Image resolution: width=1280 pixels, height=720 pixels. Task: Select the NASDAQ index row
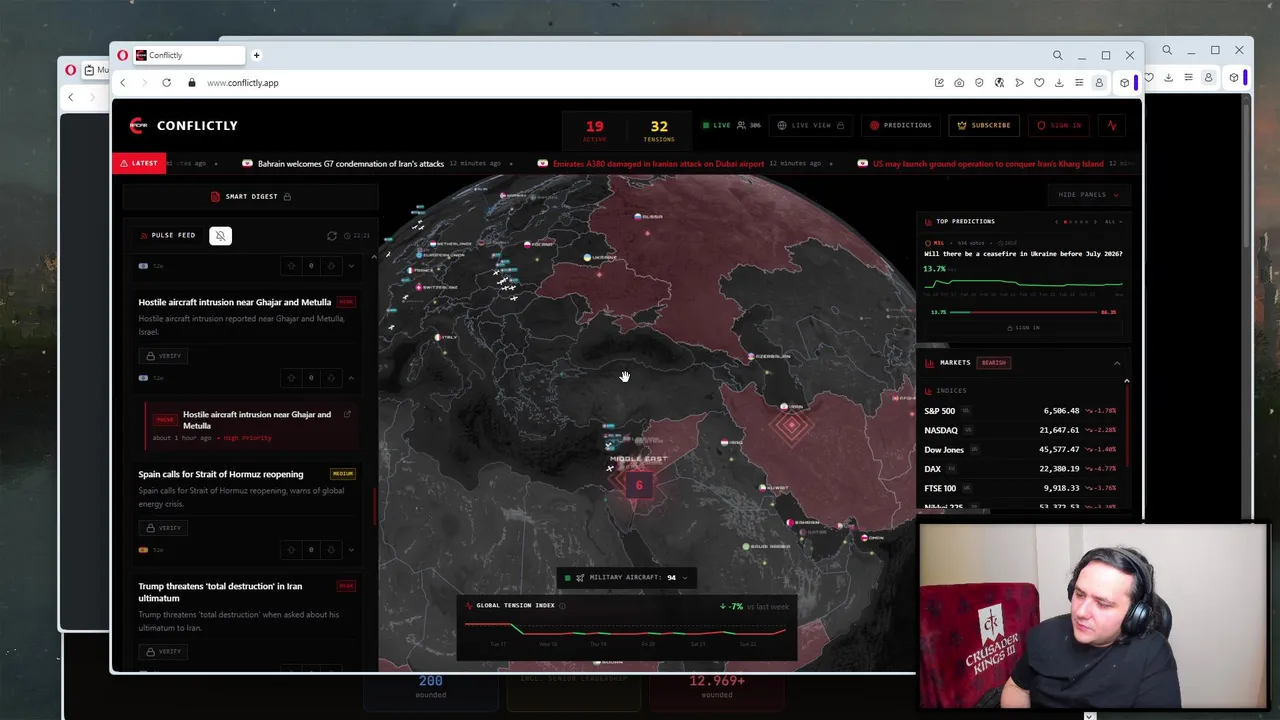pyautogui.click(x=1020, y=430)
